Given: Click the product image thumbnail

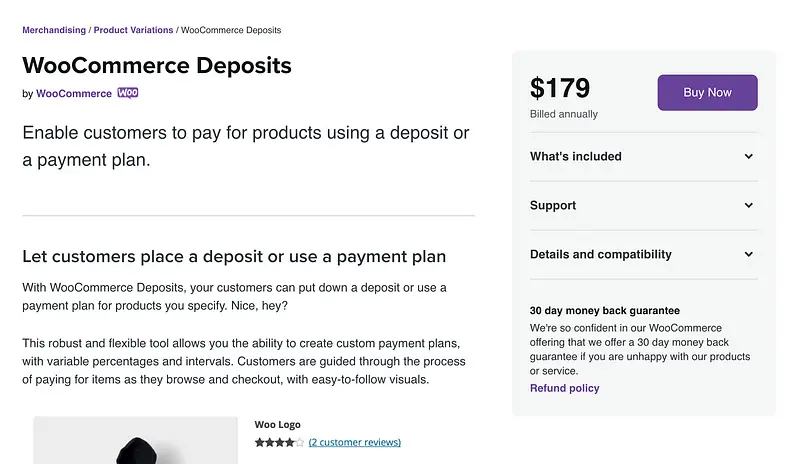Looking at the screenshot, I should [x=135, y=441].
